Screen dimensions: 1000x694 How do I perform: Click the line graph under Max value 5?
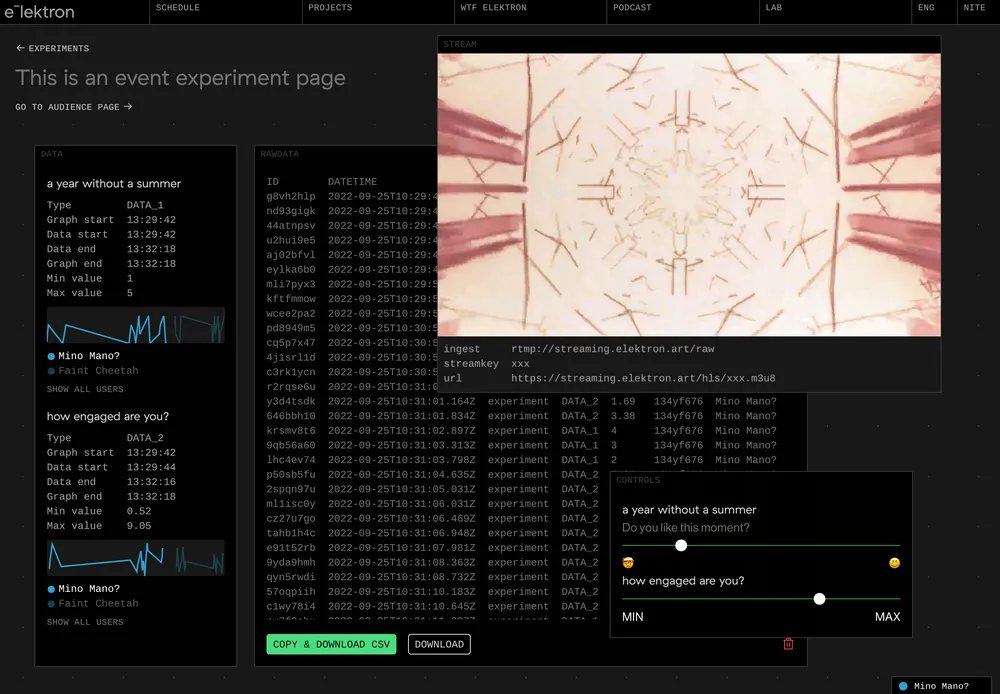135,327
